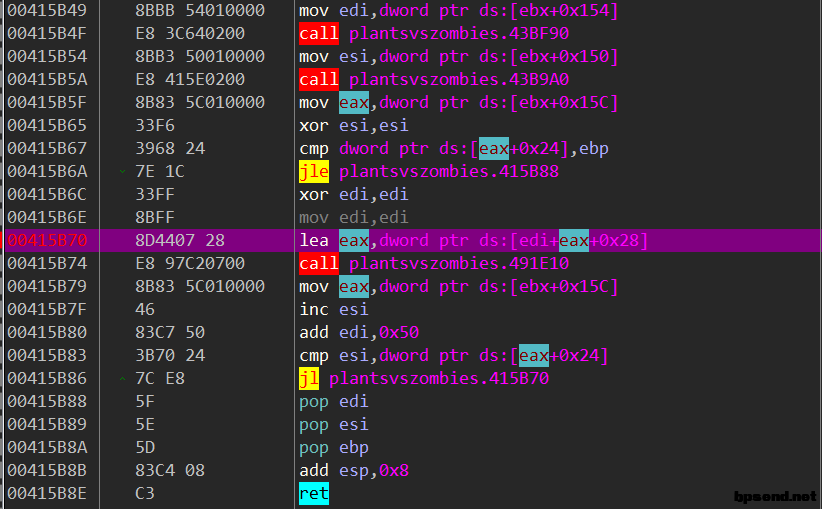
Task: Select mov esi,dword ptr ds:[ebx+0x150] instruction
Action: [x=459, y=56]
